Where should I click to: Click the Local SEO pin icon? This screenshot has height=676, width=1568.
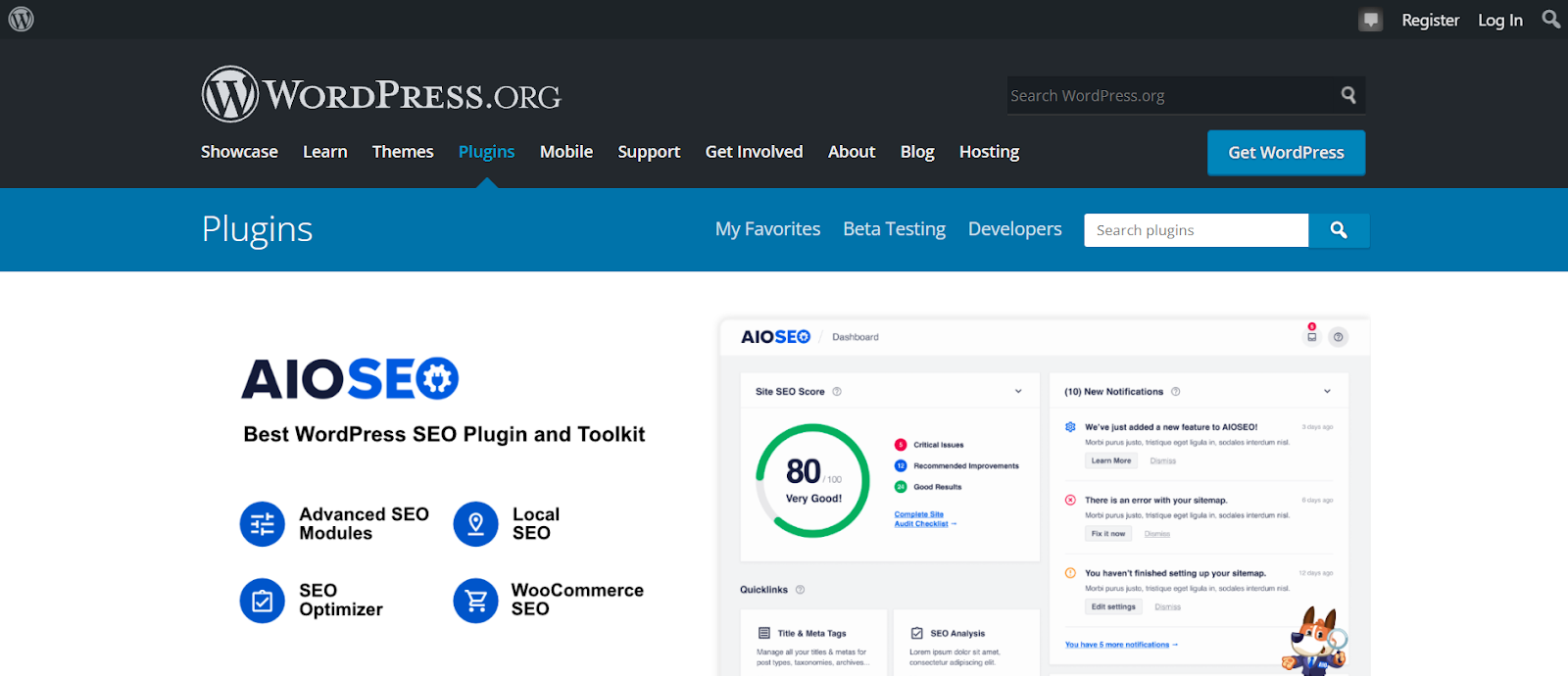[x=476, y=524]
